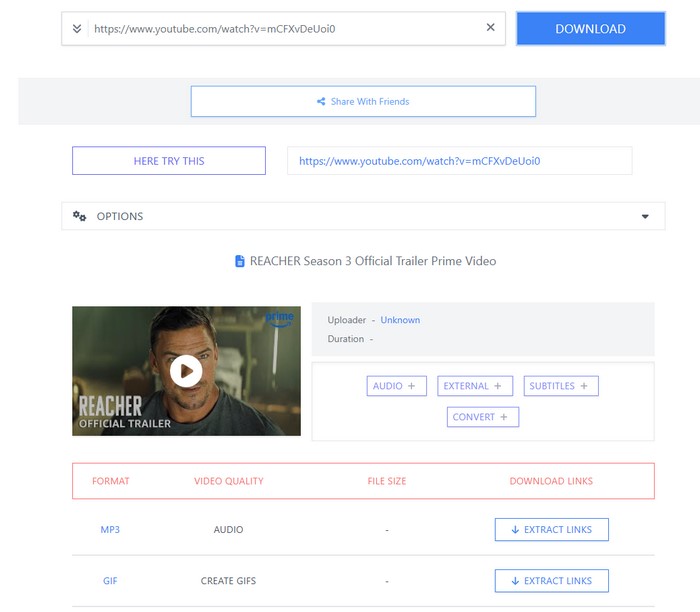Click the FILE SIZE column header
Screen dimensions: 700x612
point(387,481)
